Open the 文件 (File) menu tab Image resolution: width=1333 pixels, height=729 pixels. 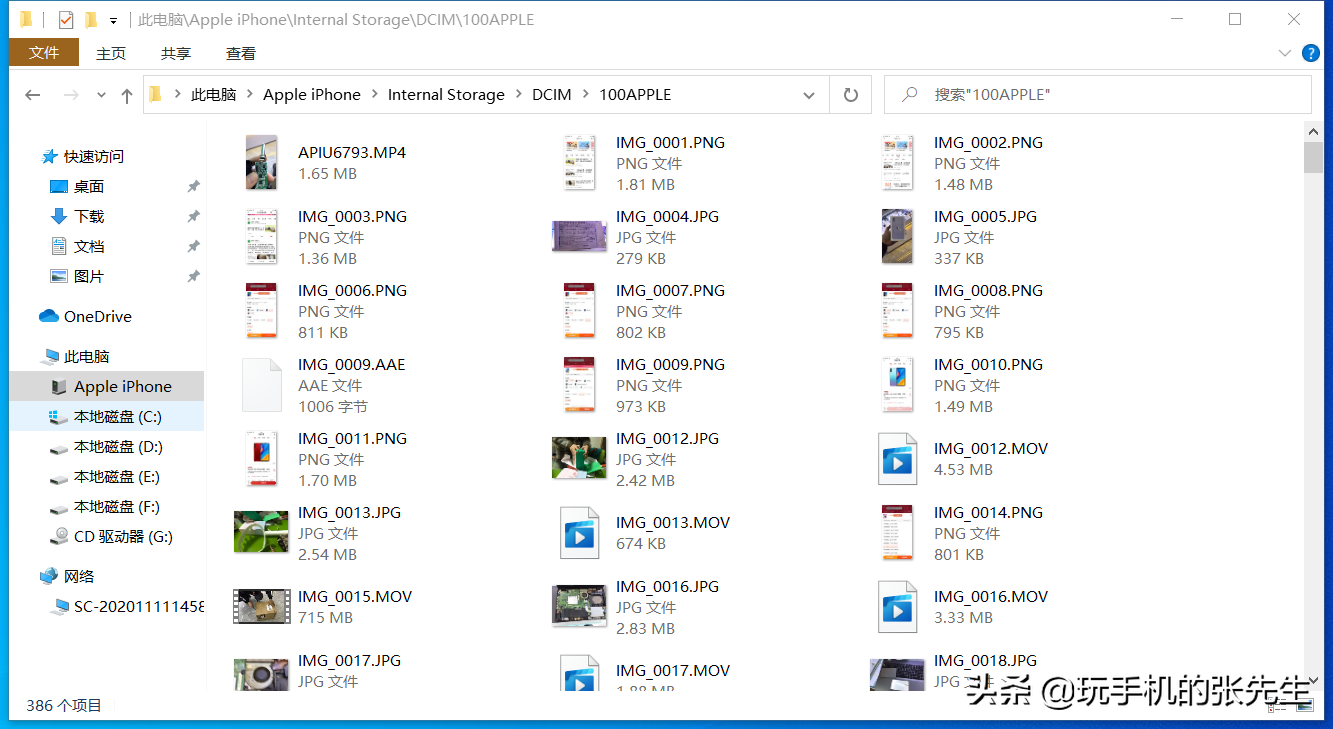tap(44, 53)
